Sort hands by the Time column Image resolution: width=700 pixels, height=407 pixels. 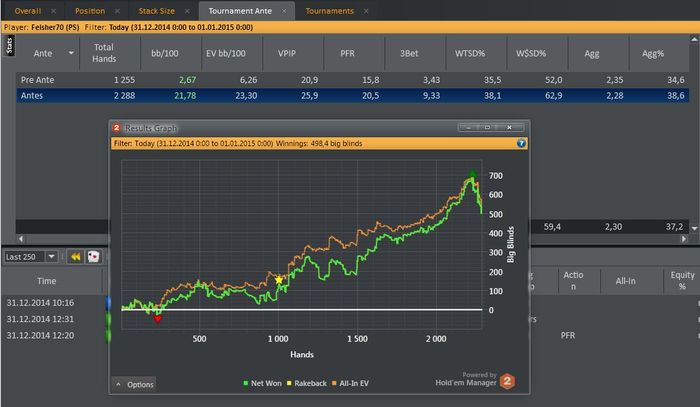point(46,281)
